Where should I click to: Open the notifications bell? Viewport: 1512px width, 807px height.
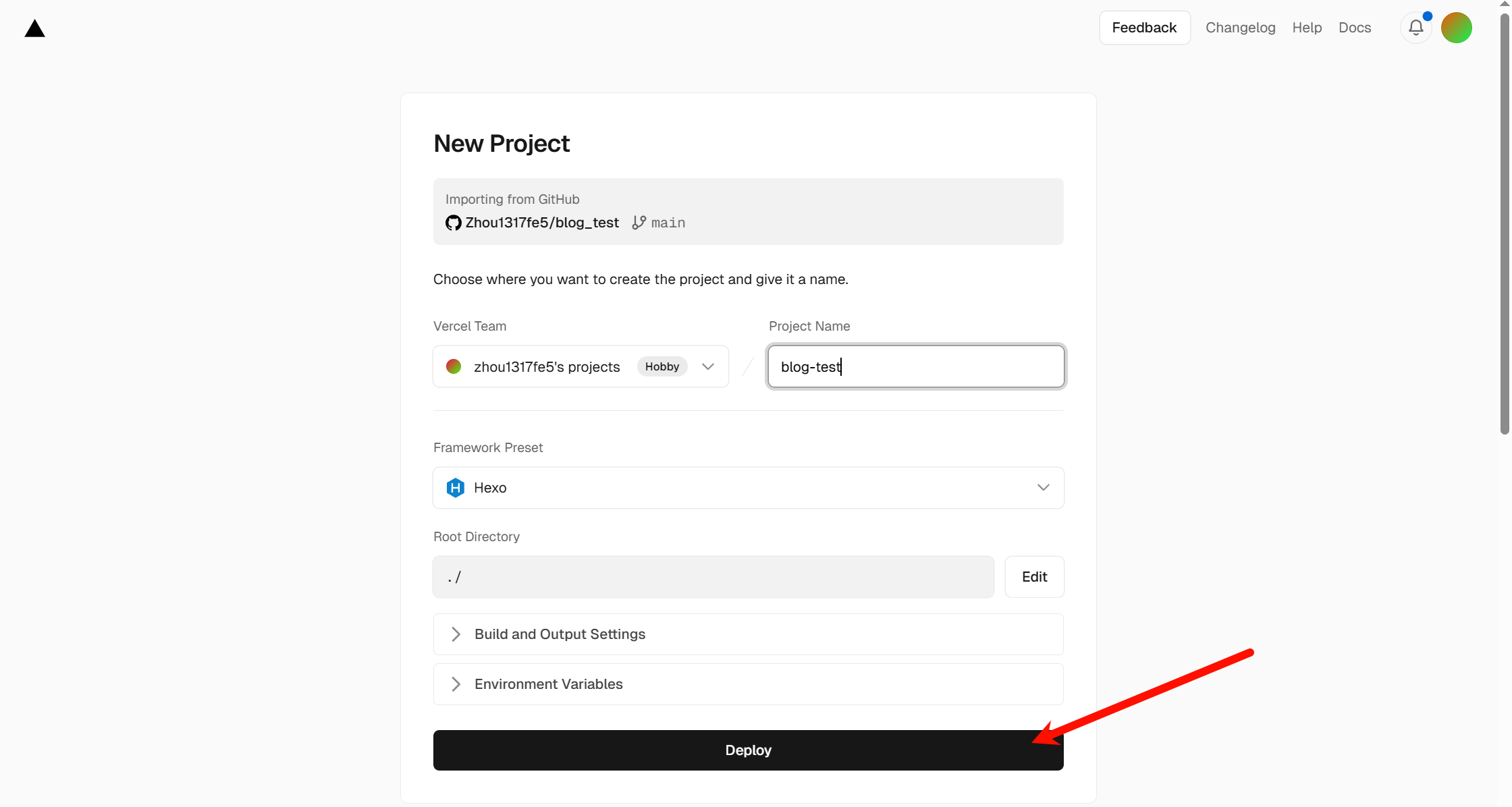pyautogui.click(x=1416, y=28)
